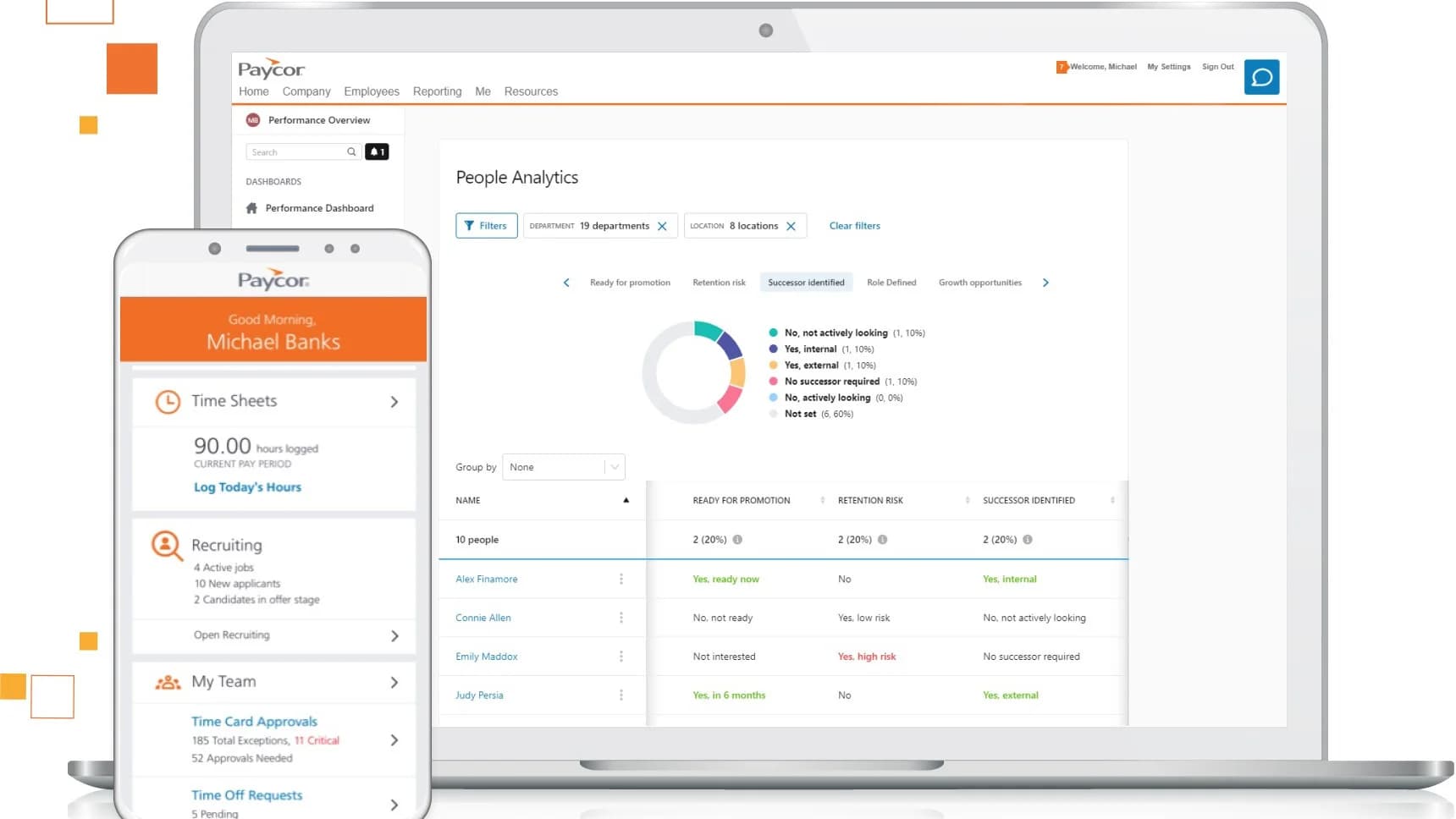Open the Company menu

[x=306, y=91]
